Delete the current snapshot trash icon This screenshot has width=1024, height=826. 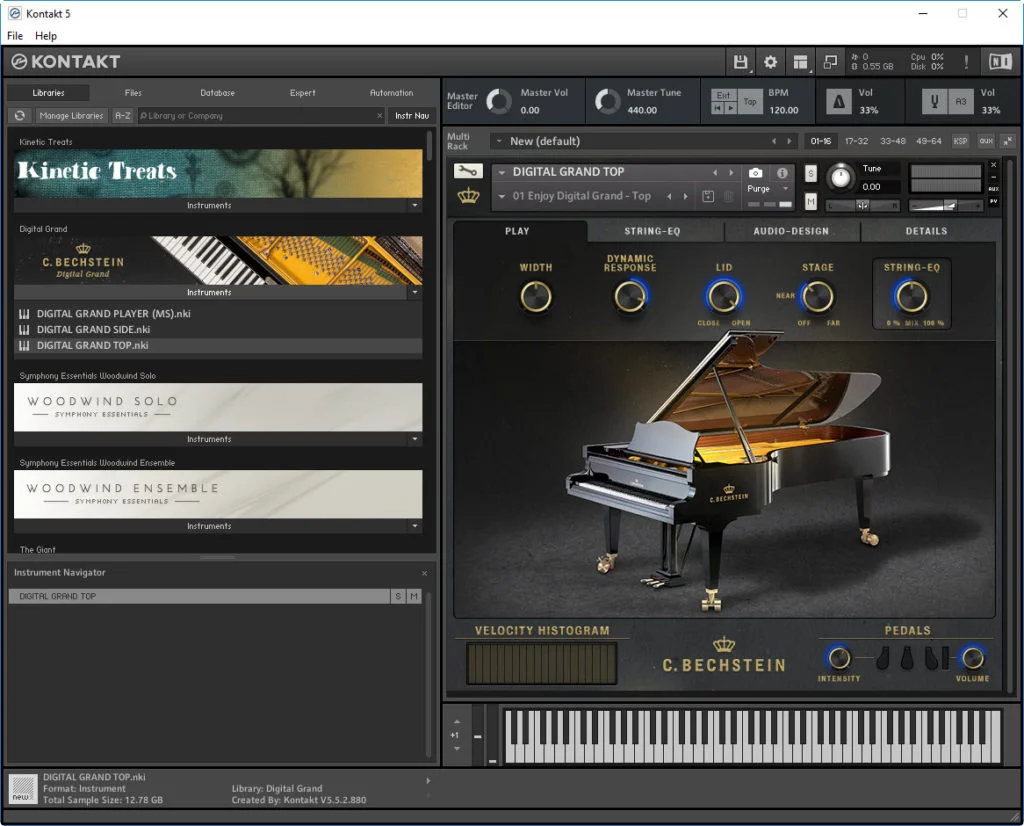pyautogui.click(x=729, y=196)
